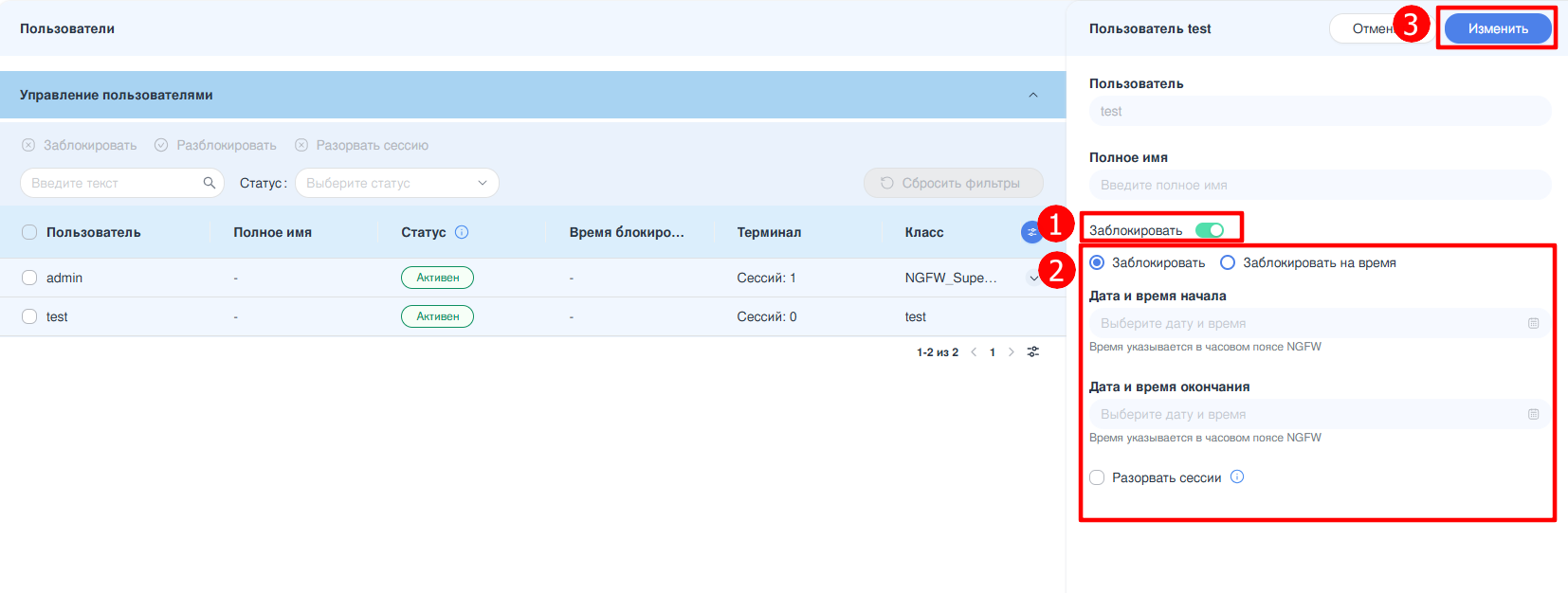Tick the checkbox for admin user row
Image resolution: width=1568 pixels, height=593 pixels.
click(x=29, y=278)
